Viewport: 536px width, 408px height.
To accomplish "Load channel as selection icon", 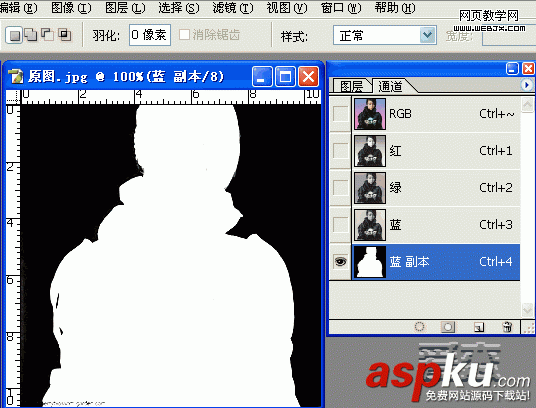I will pos(420,327).
